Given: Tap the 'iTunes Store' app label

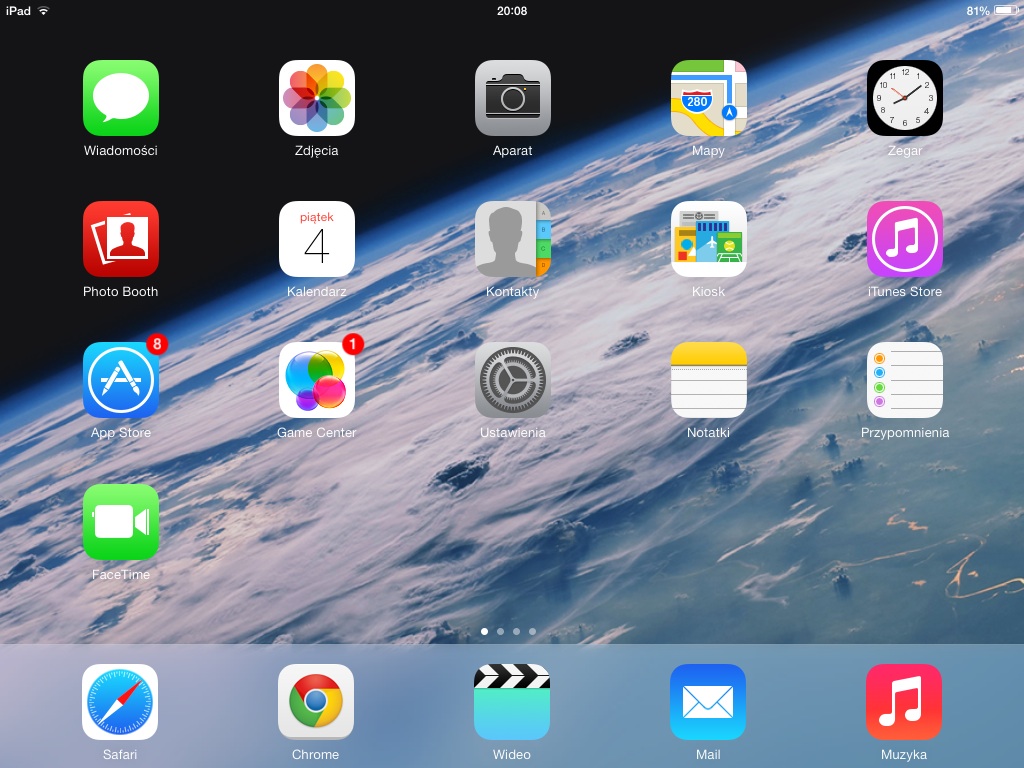Looking at the screenshot, I should (904, 292).
